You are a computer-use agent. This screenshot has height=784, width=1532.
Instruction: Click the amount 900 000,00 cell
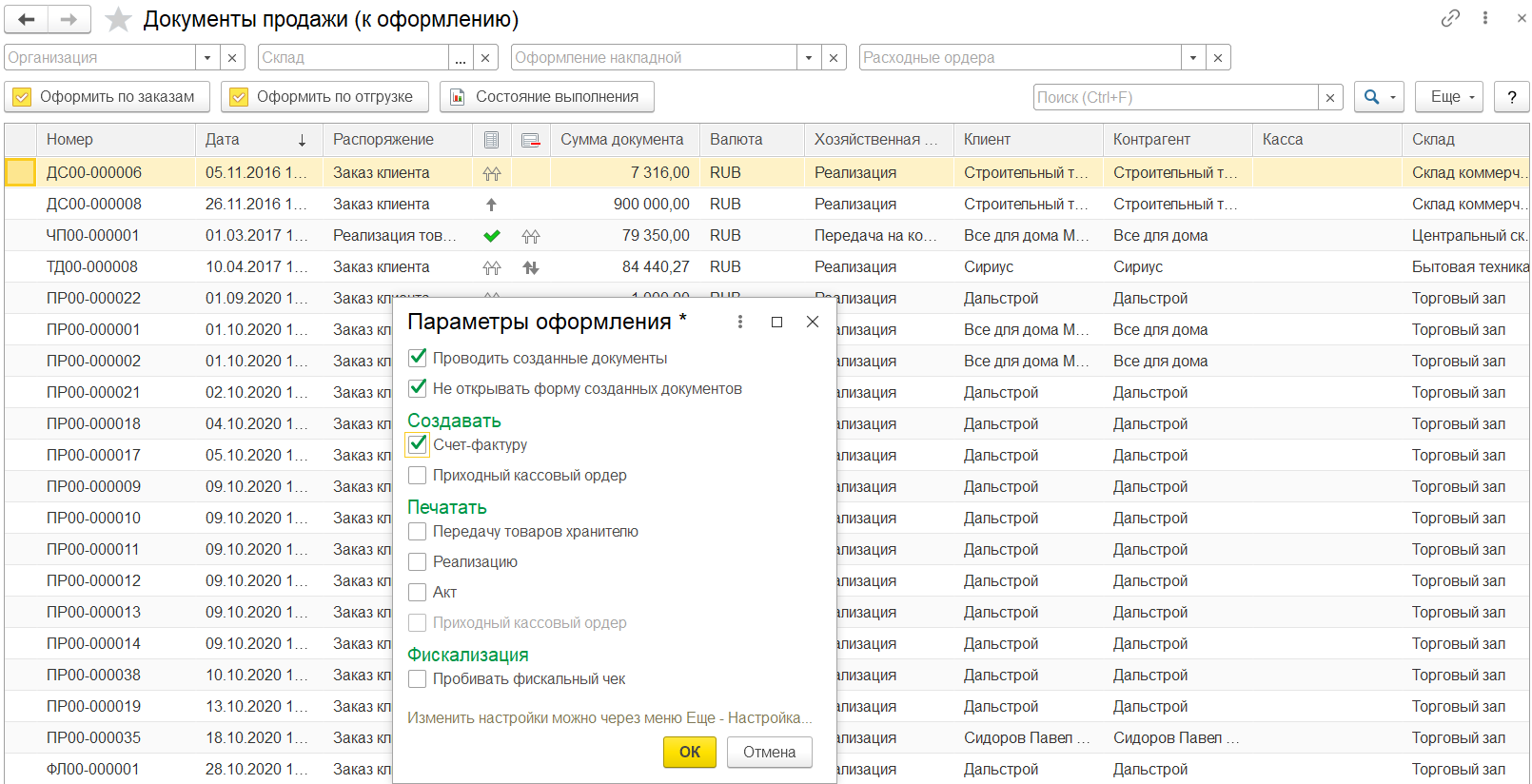click(624, 205)
